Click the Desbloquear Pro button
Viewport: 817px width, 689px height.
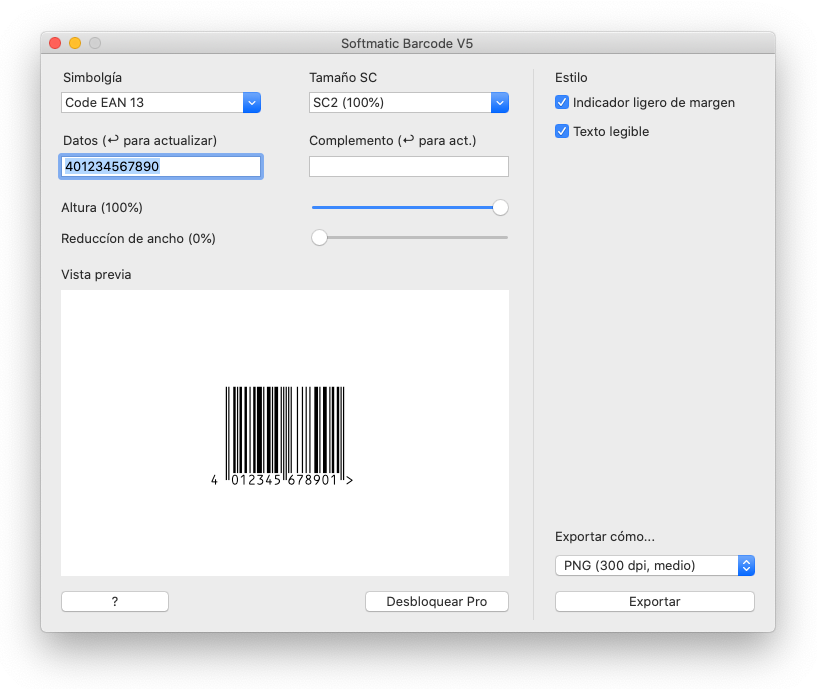[436, 602]
